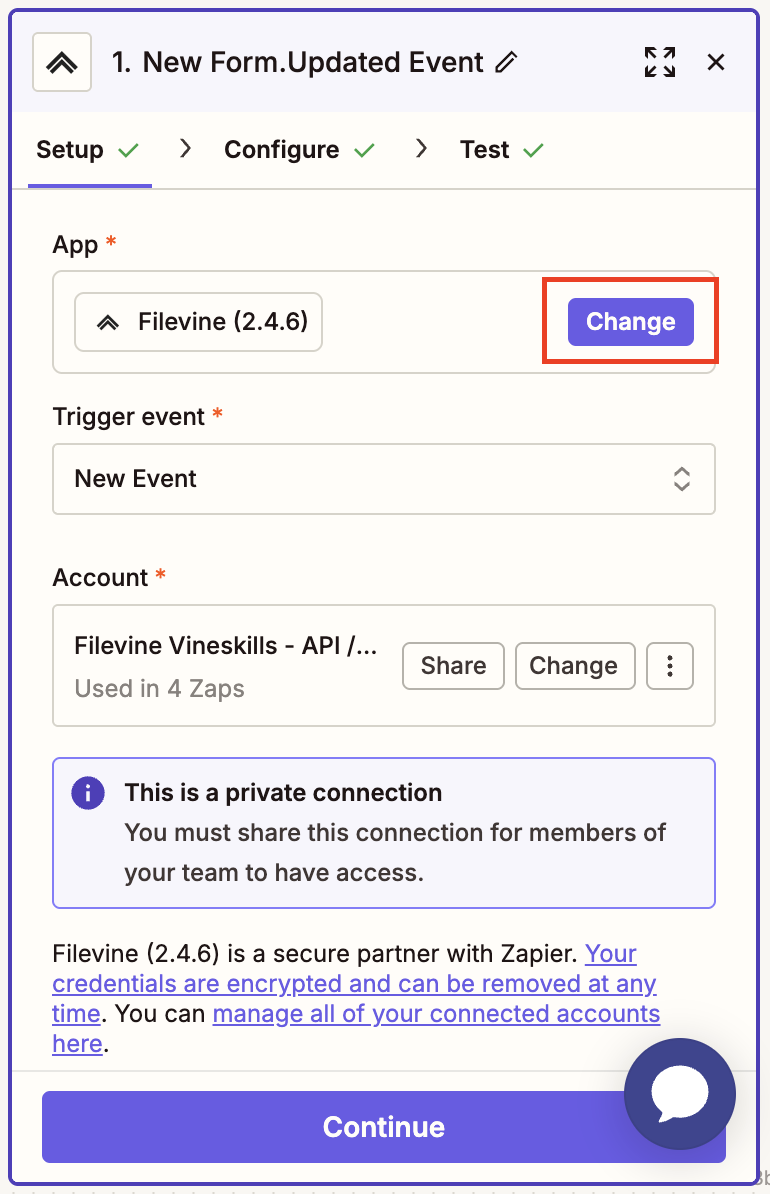Screen dimensions: 770x1194
Task: Click the Filevine (2.4.6) app chip
Action: [199, 322]
